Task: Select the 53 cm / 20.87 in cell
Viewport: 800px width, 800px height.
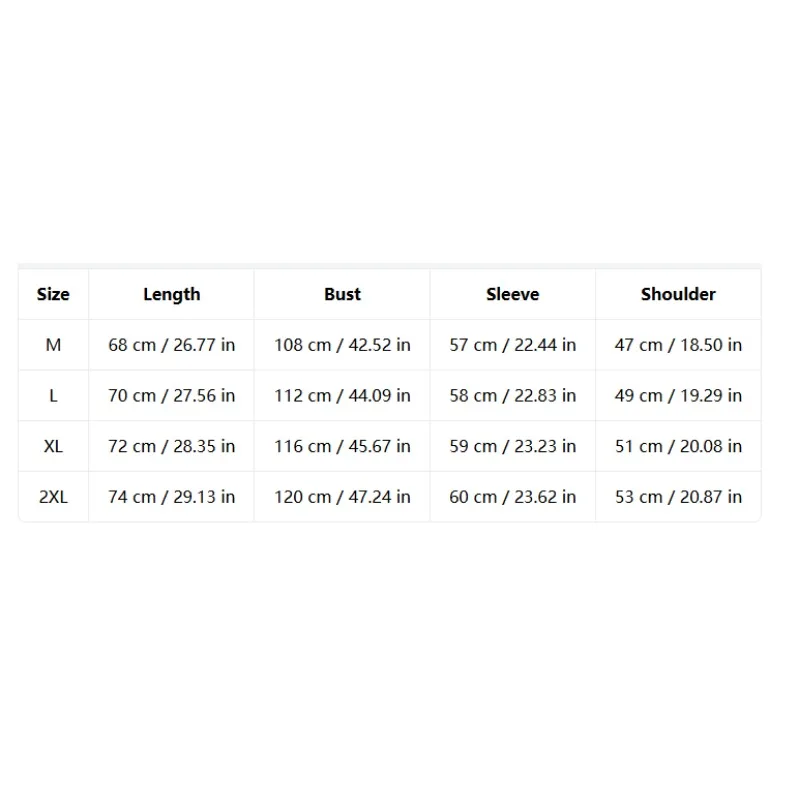Action: [x=678, y=497]
